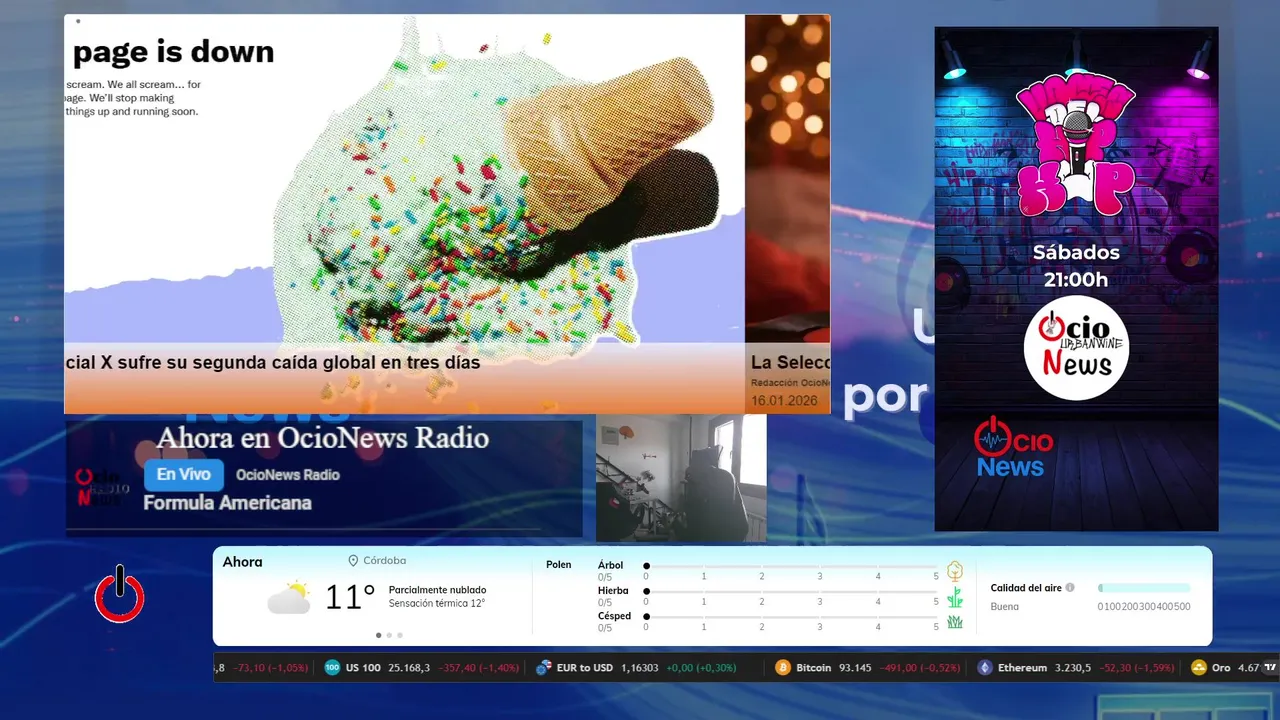Click the US 100 price 25.168,3
This screenshot has width=1280, height=720.
409,668
